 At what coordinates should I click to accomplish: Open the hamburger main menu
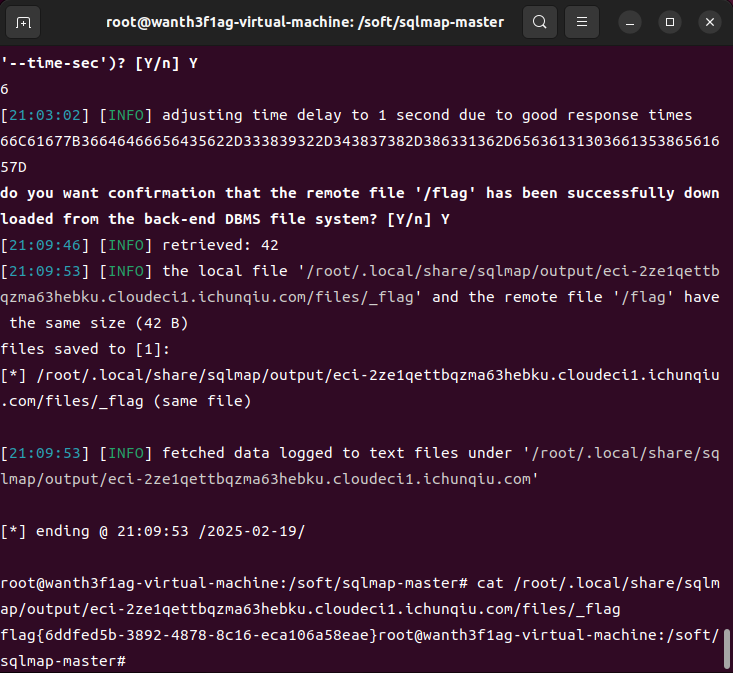click(584, 22)
